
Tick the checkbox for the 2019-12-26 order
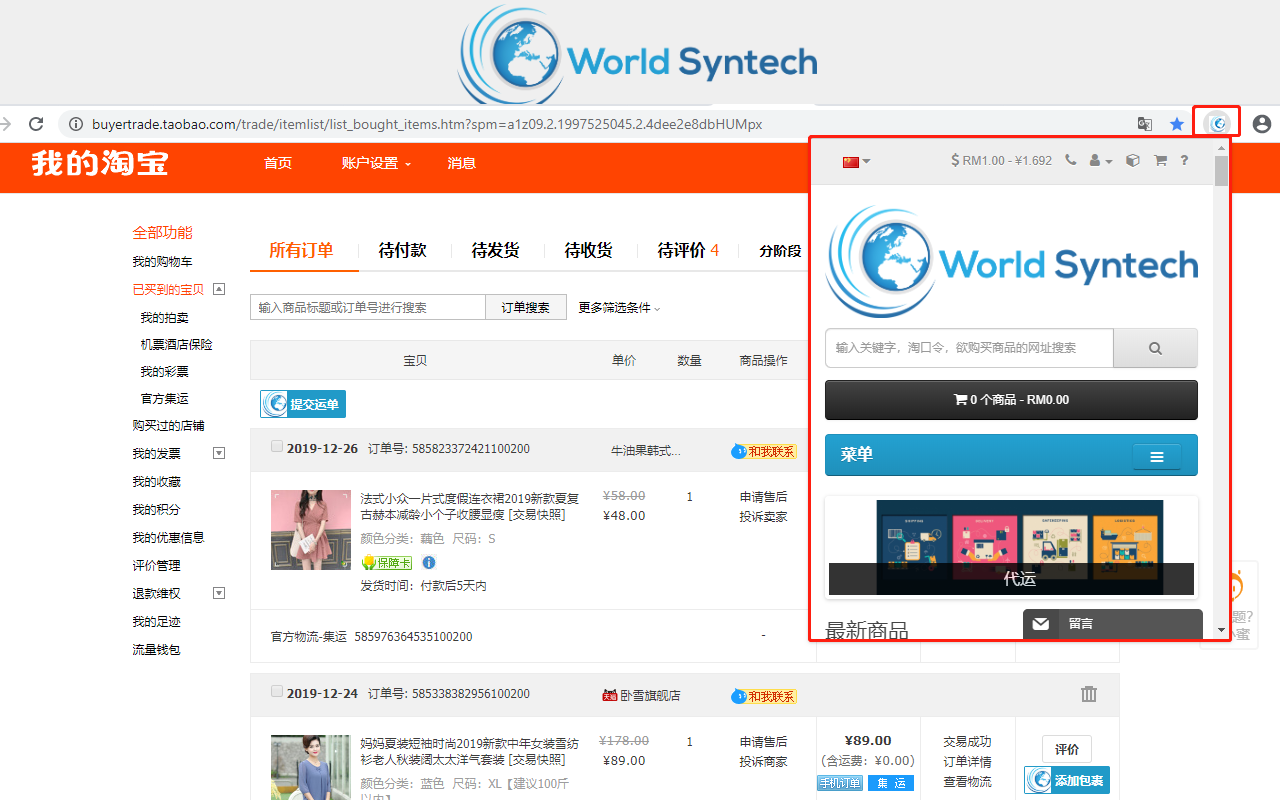click(277, 447)
